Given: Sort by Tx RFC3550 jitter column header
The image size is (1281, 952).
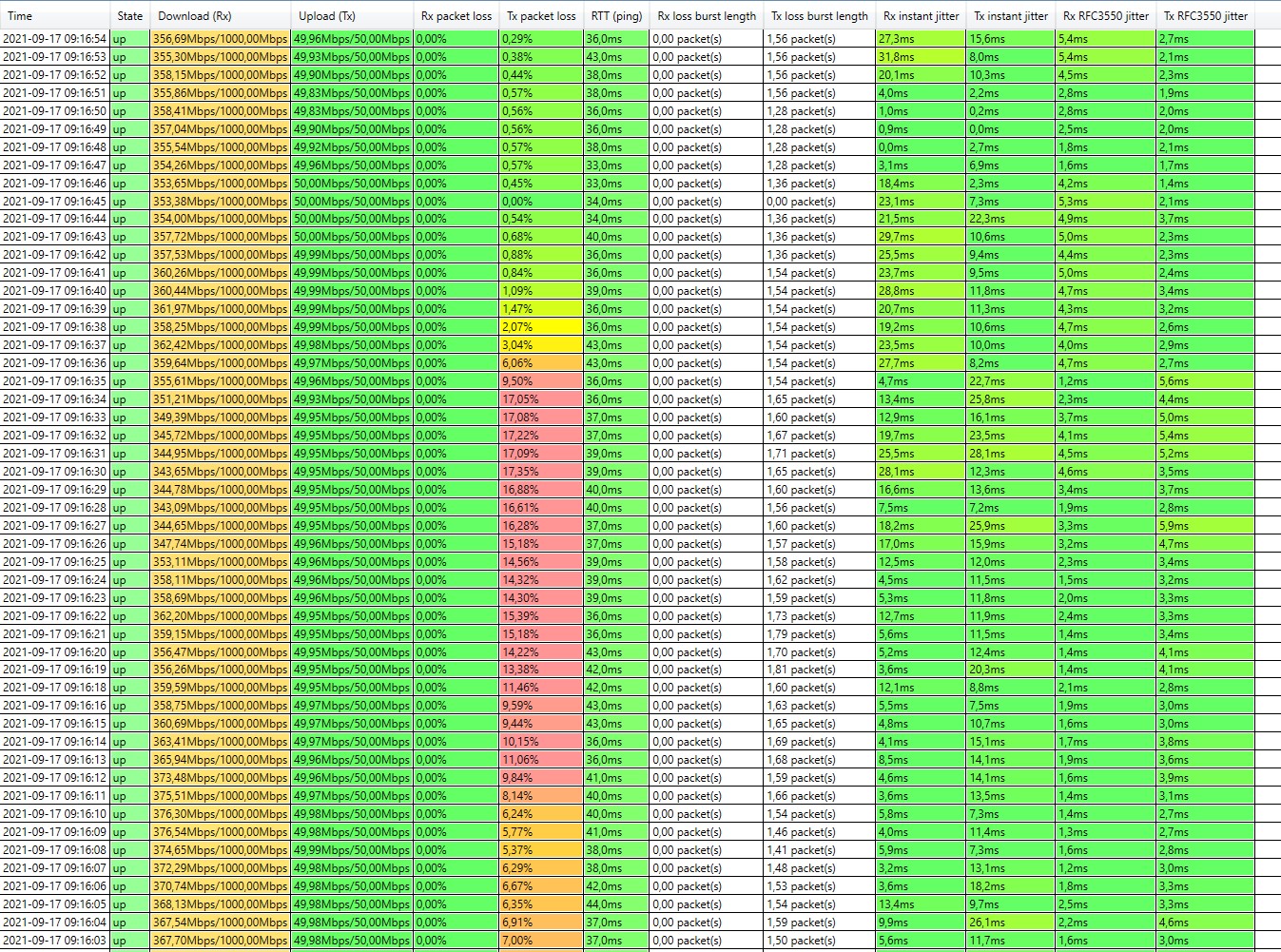Looking at the screenshot, I should [1206, 16].
